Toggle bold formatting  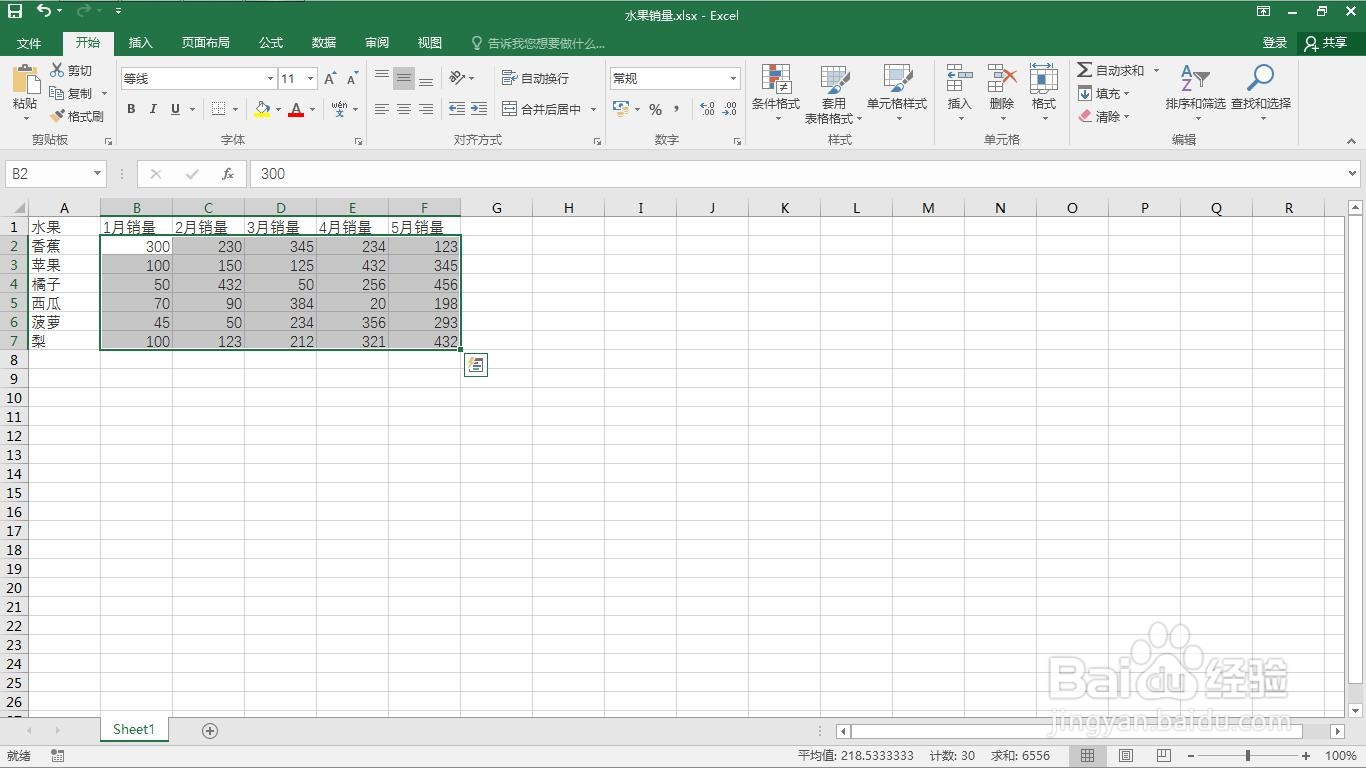pyautogui.click(x=131, y=109)
